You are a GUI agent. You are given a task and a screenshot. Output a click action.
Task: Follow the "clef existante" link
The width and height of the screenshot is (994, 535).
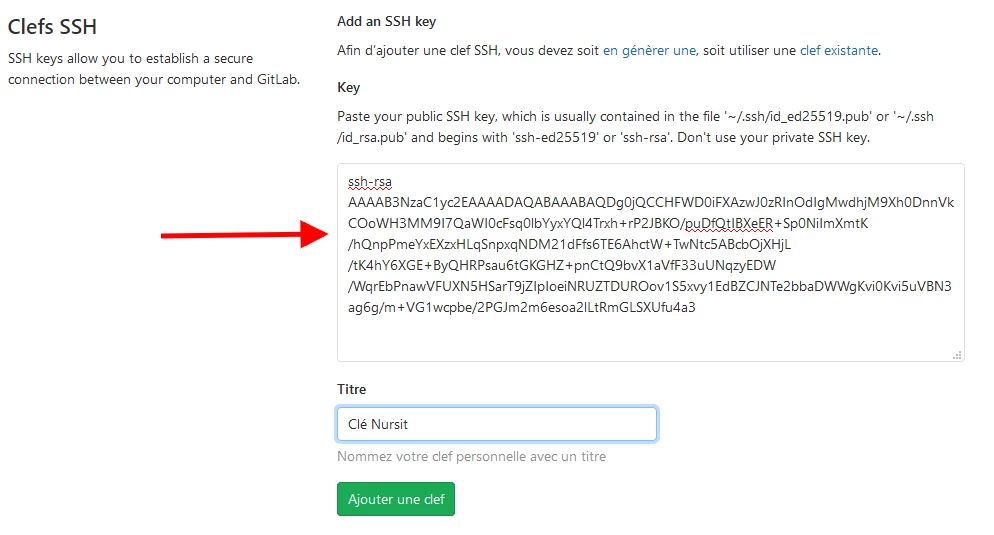[x=838, y=50]
